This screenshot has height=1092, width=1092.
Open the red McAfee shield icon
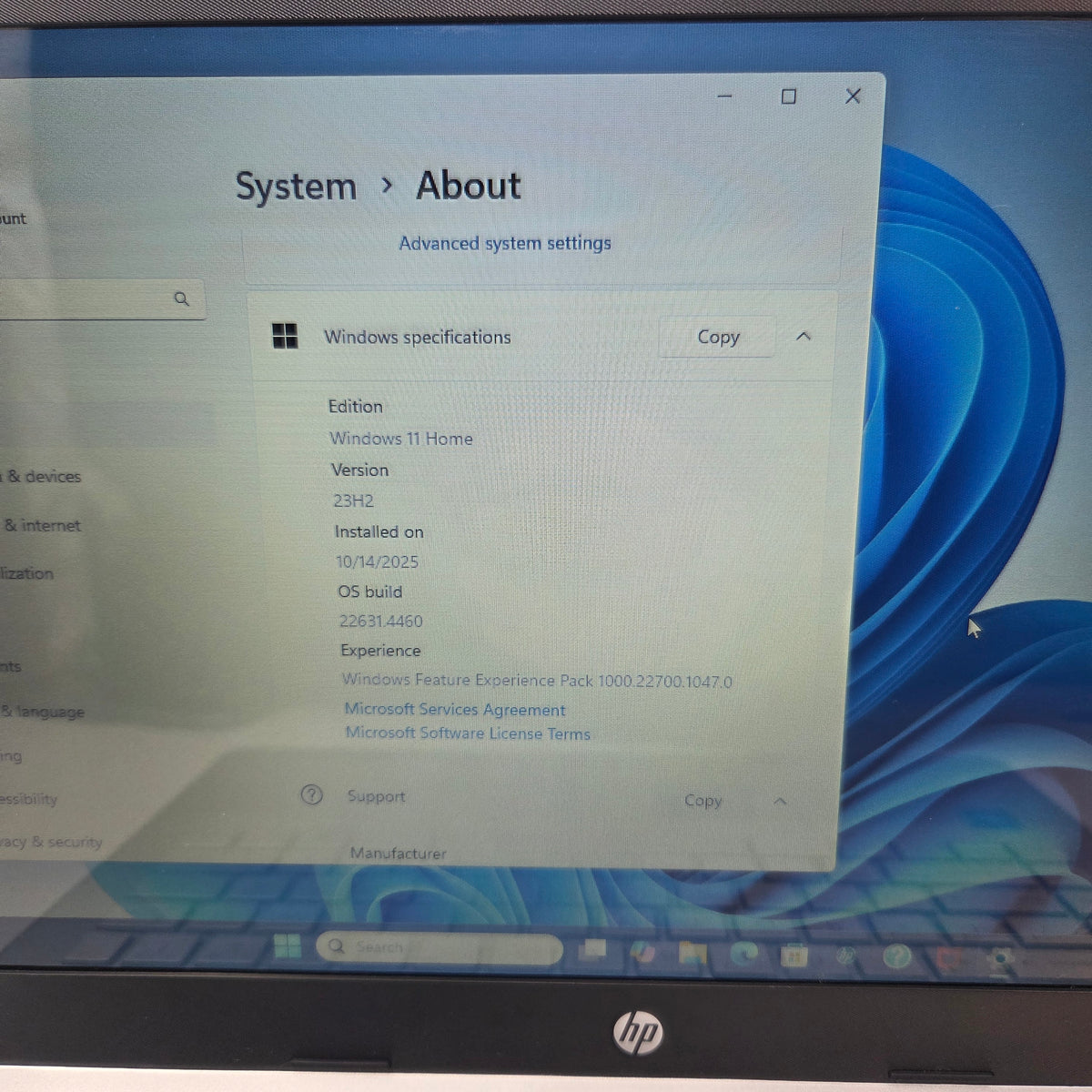click(x=948, y=957)
